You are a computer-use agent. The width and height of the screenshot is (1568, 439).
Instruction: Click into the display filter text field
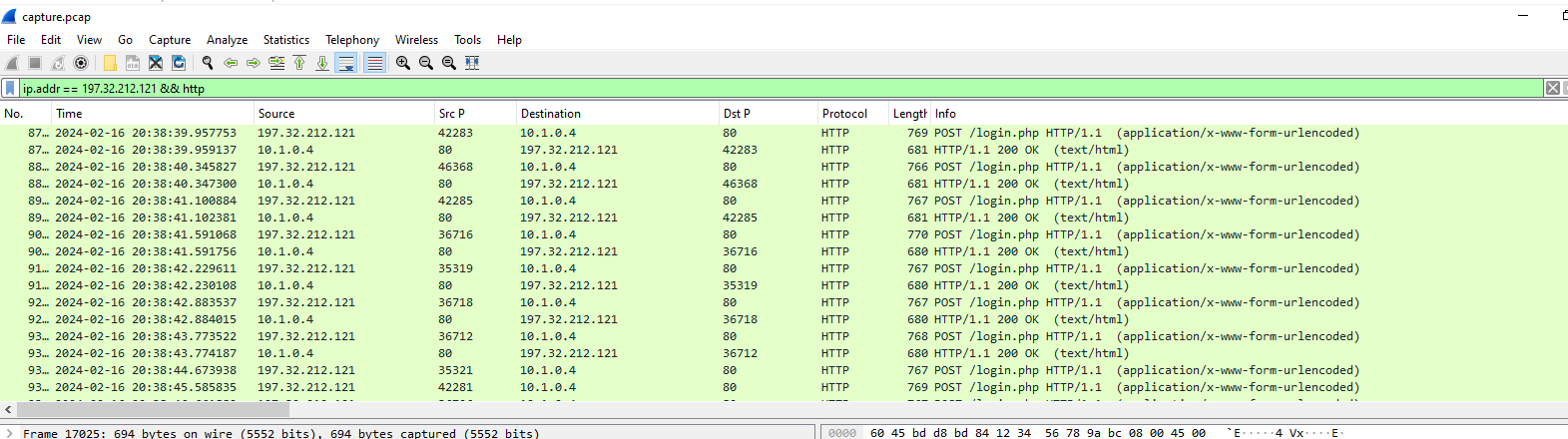[x=699, y=89]
